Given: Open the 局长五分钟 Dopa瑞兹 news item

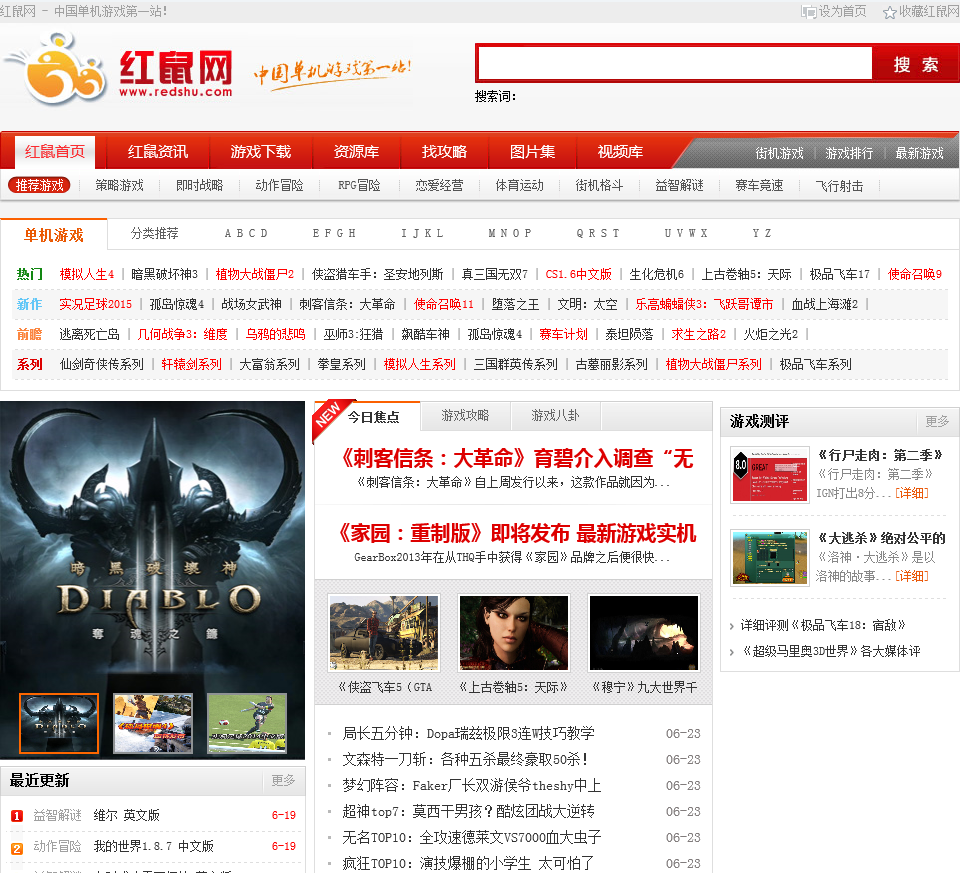Looking at the screenshot, I should 468,733.
